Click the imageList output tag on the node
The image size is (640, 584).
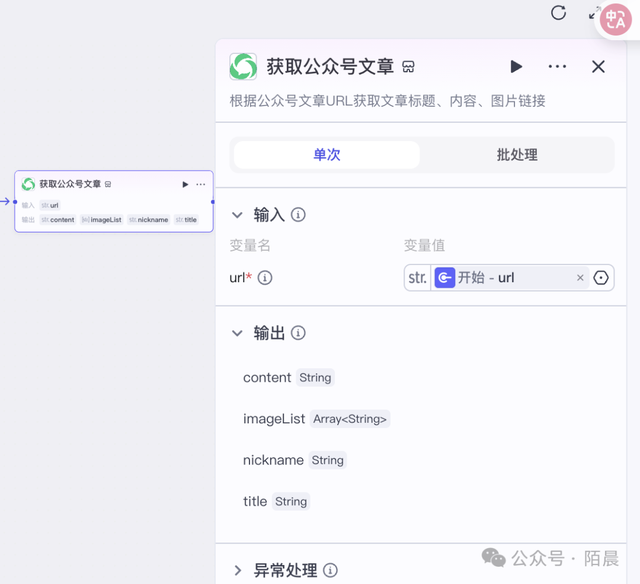click(x=102, y=220)
